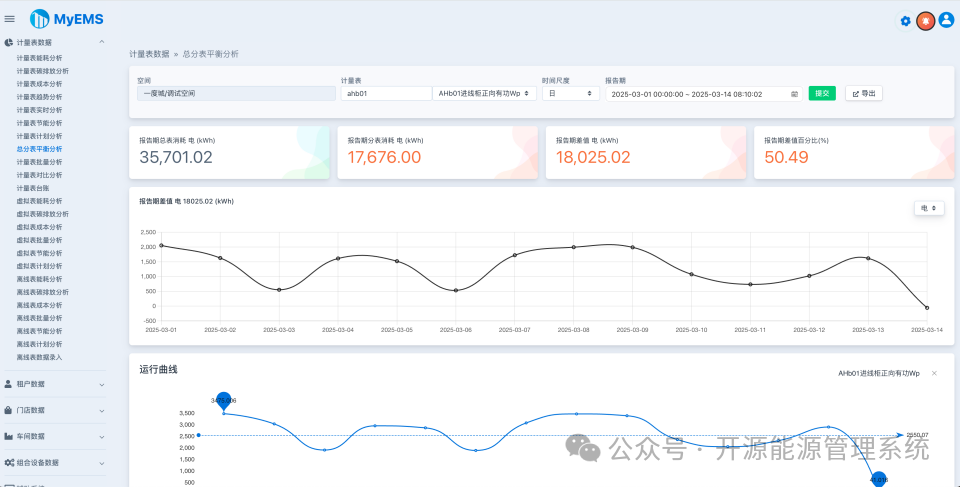Click the calendar icon in 报告期 field
This screenshot has width=960, height=487.
[794, 94]
